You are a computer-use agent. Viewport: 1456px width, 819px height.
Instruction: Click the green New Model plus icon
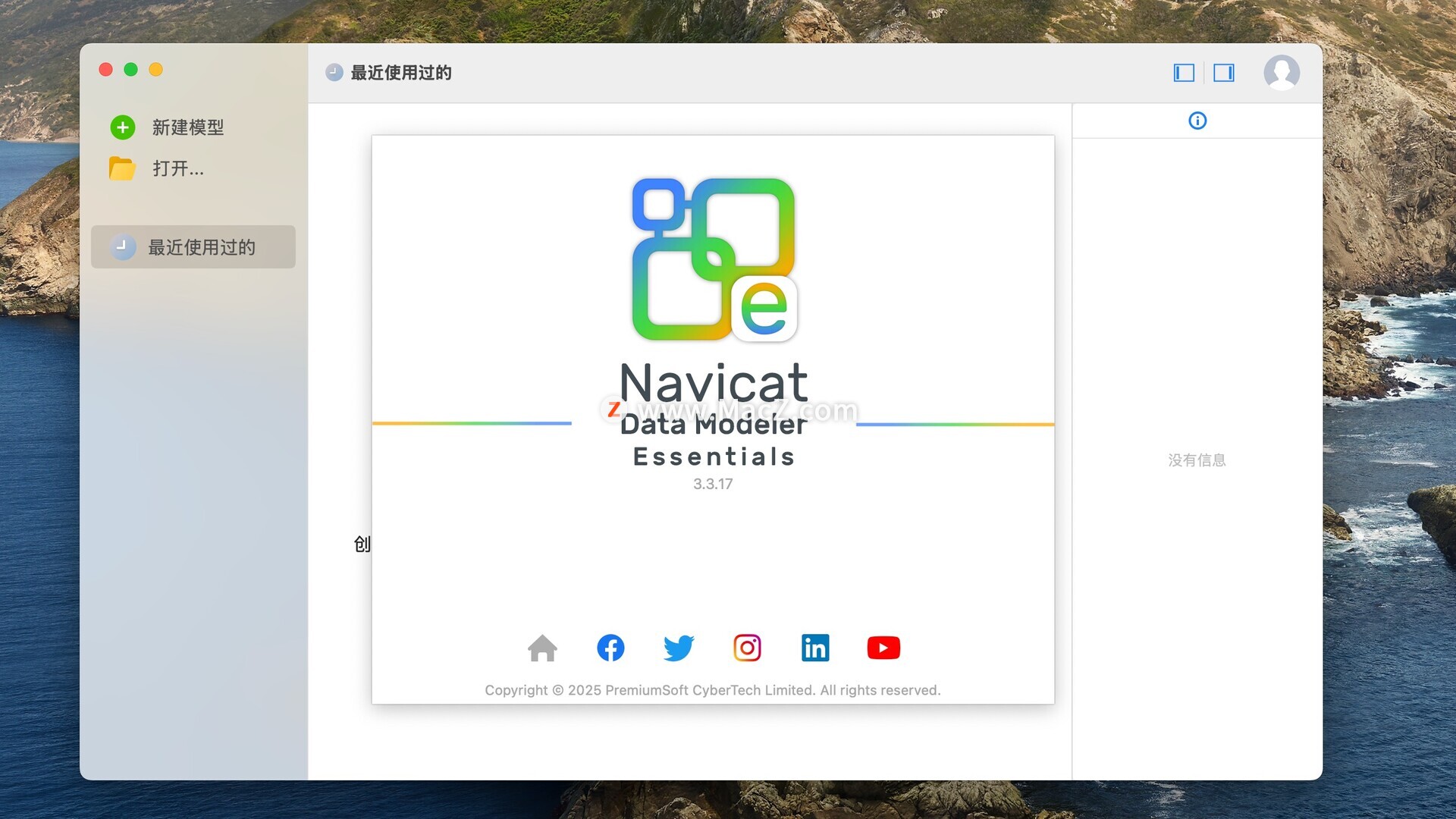point(123,127)
